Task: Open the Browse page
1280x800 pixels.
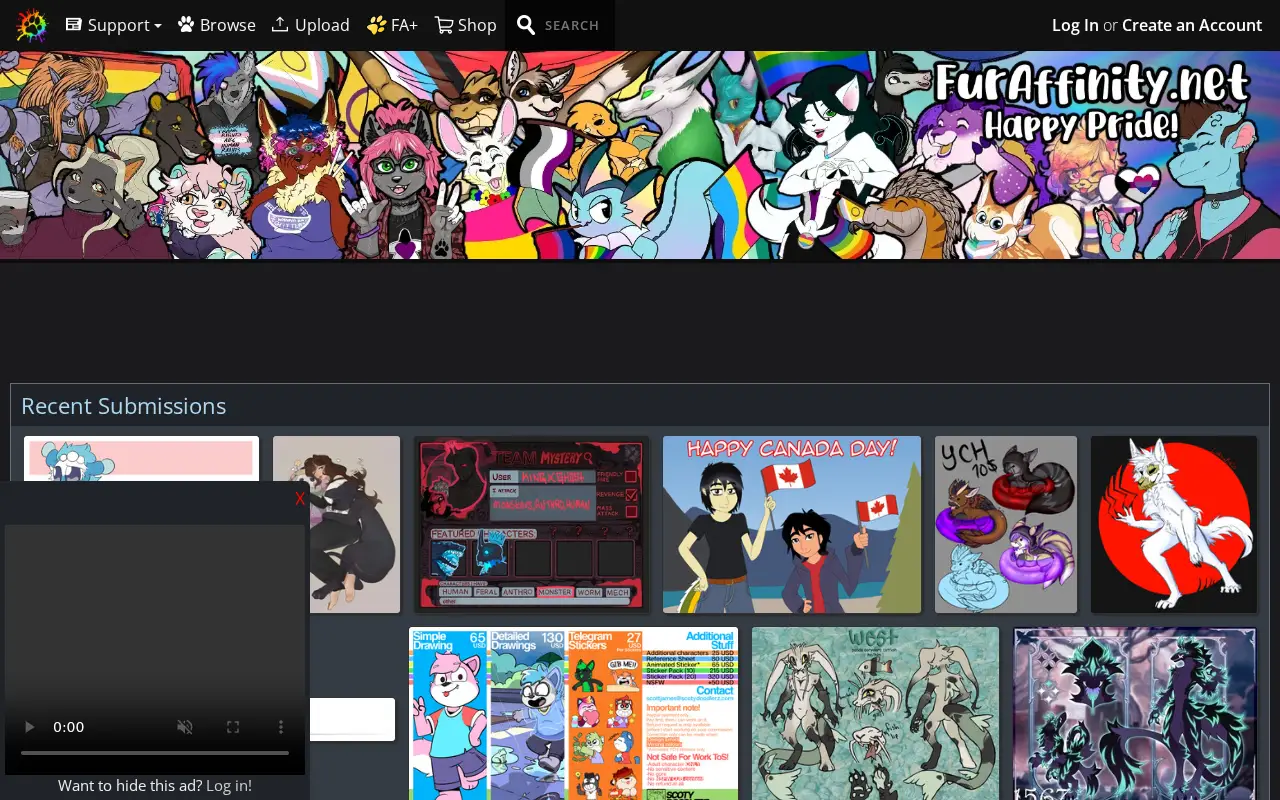Action: tap(217, 25)
